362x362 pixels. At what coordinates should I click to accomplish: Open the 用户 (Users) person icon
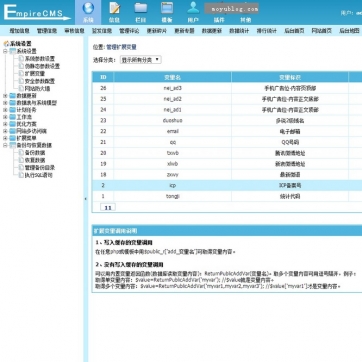[193, 8]
